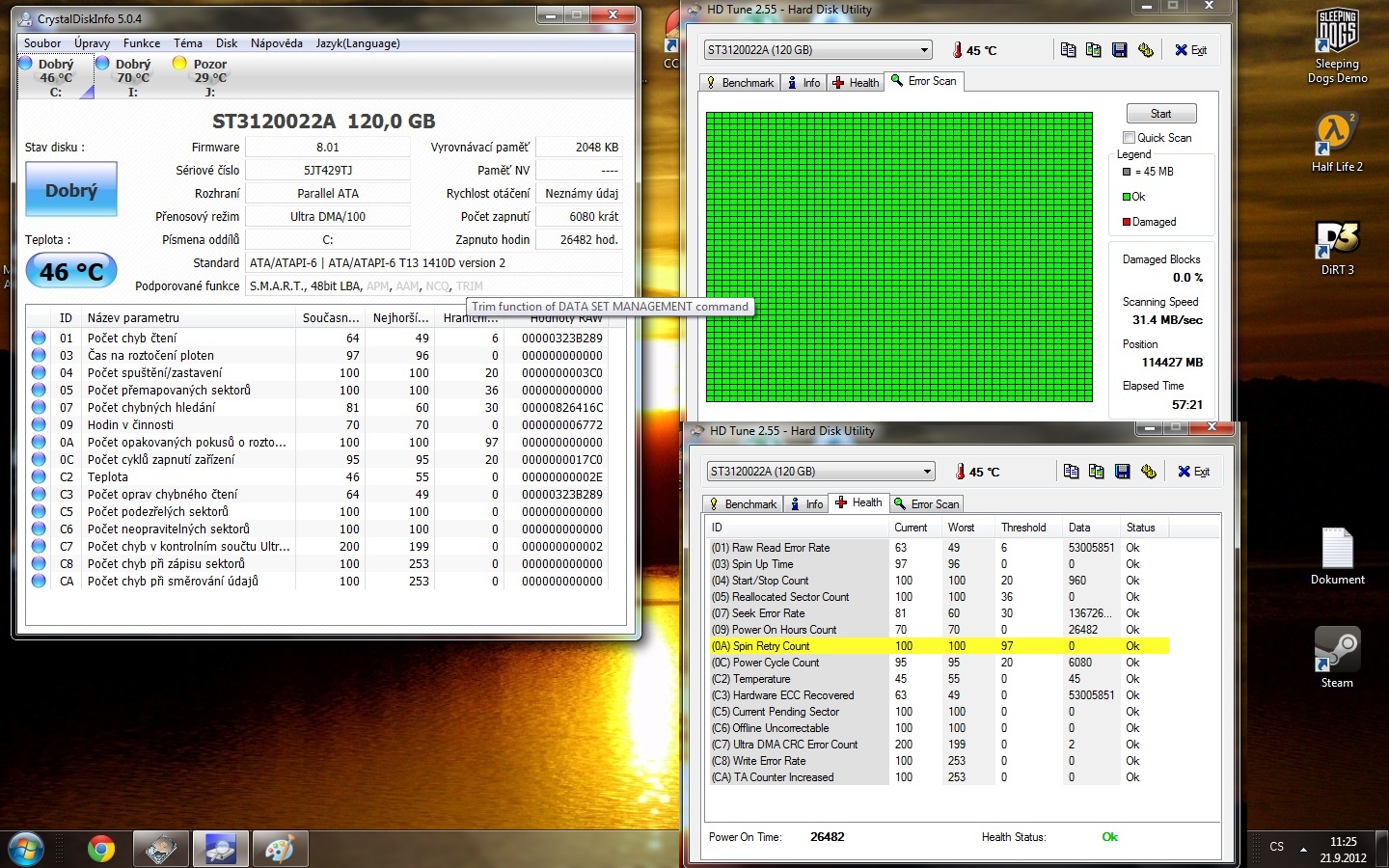Click Exit in upper HD Tune toolbar
Image resolution: width=1389 pixels, height=868 pixels.
tap(1191, 50)
